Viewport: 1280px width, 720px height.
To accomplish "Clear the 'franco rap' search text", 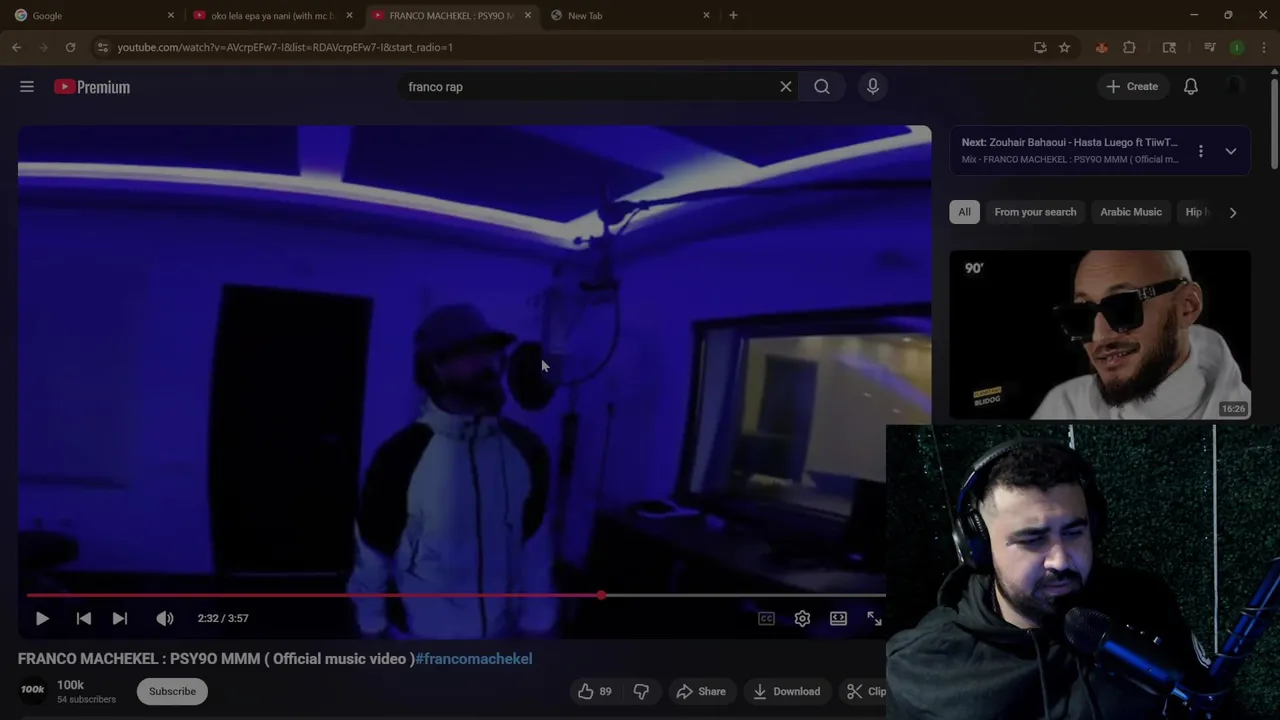I will point(785,87).
